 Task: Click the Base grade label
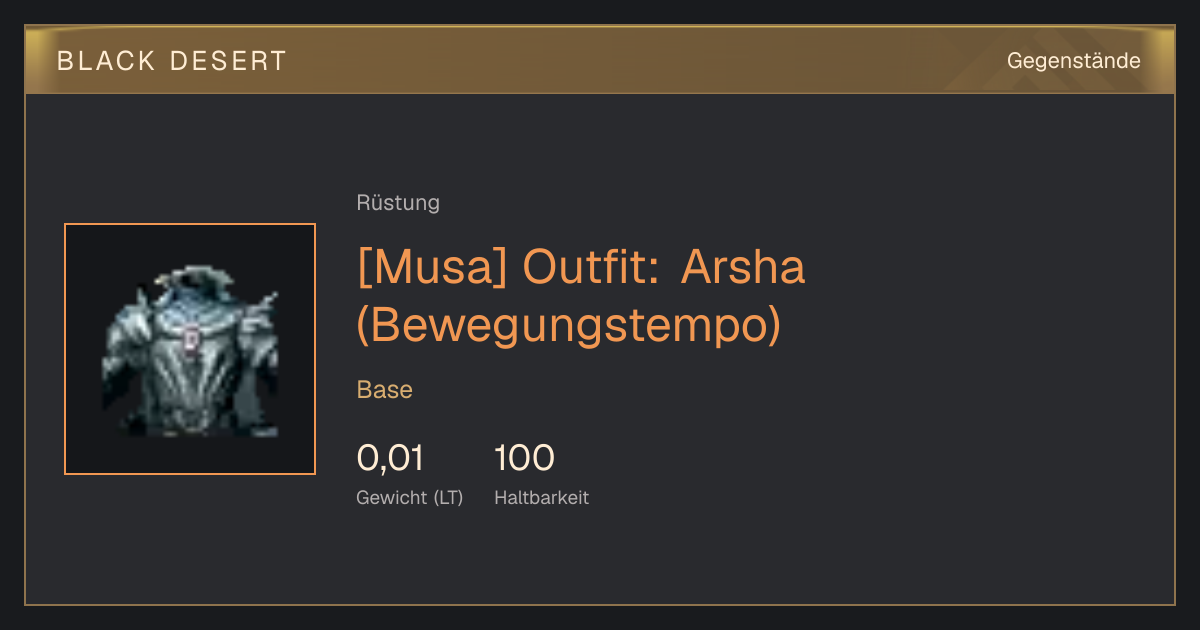click(x=385, y=389)
